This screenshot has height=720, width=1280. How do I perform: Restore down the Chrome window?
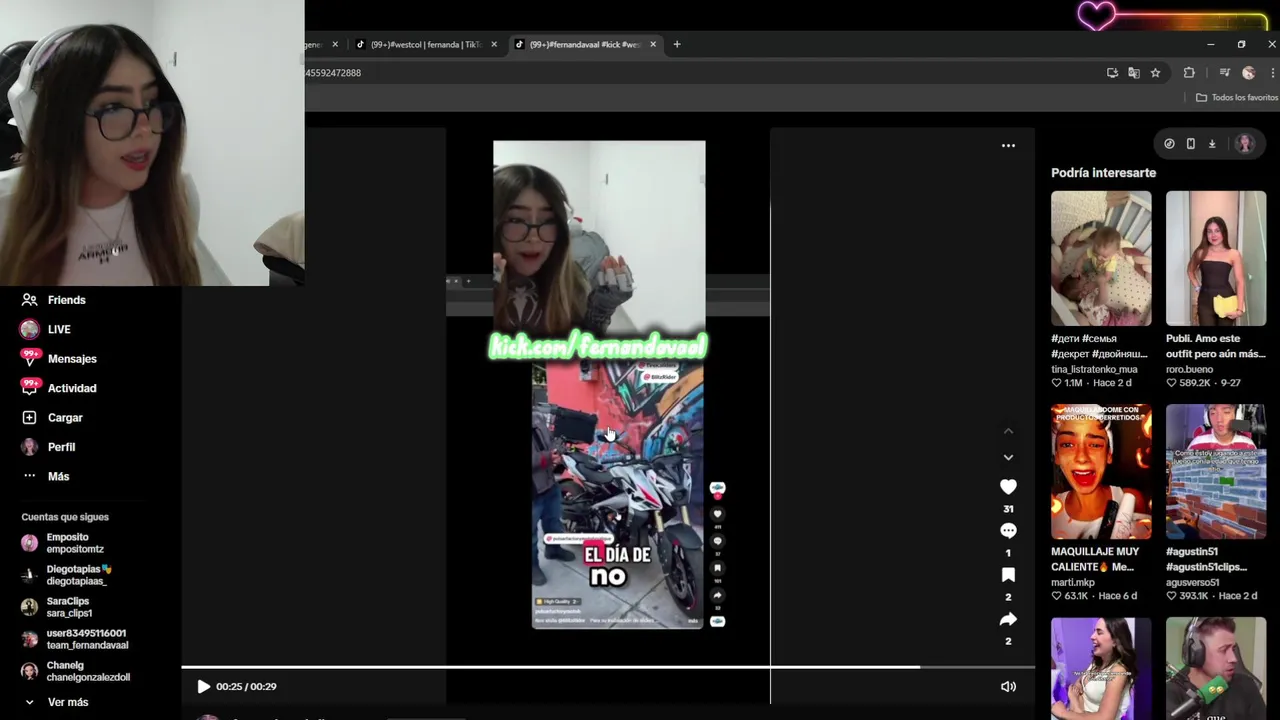[1241, 44]
